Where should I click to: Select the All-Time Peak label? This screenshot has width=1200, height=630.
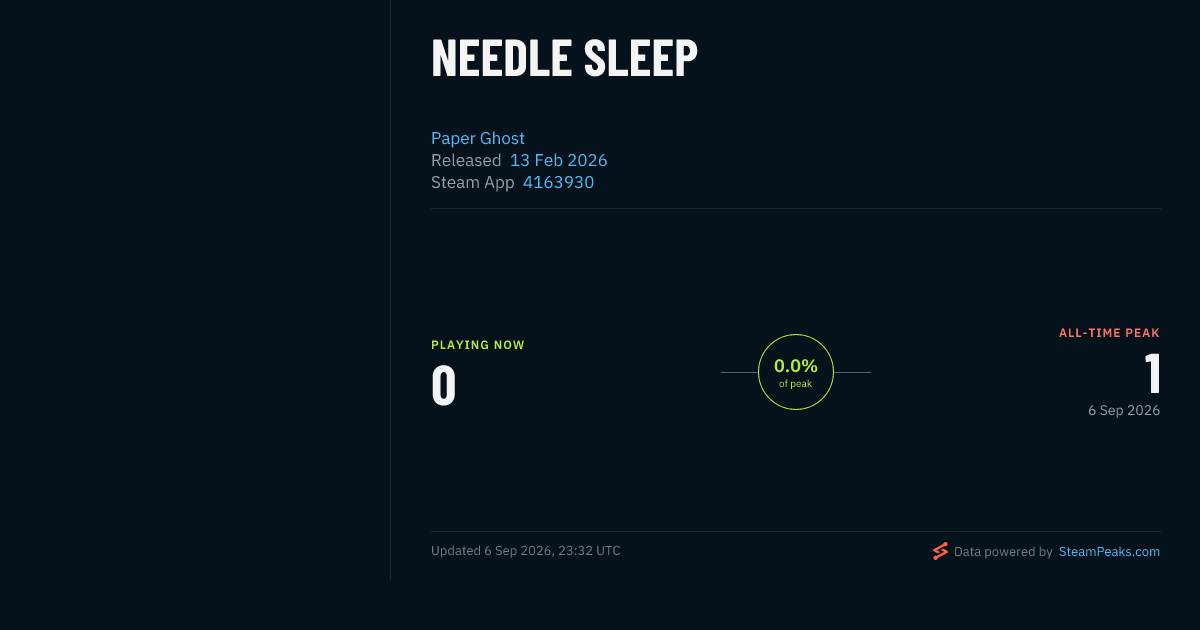click(x=1109, y=333)
